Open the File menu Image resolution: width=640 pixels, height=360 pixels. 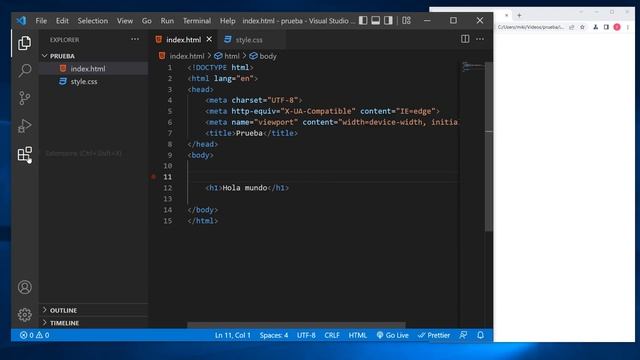[x=41, y=21]
